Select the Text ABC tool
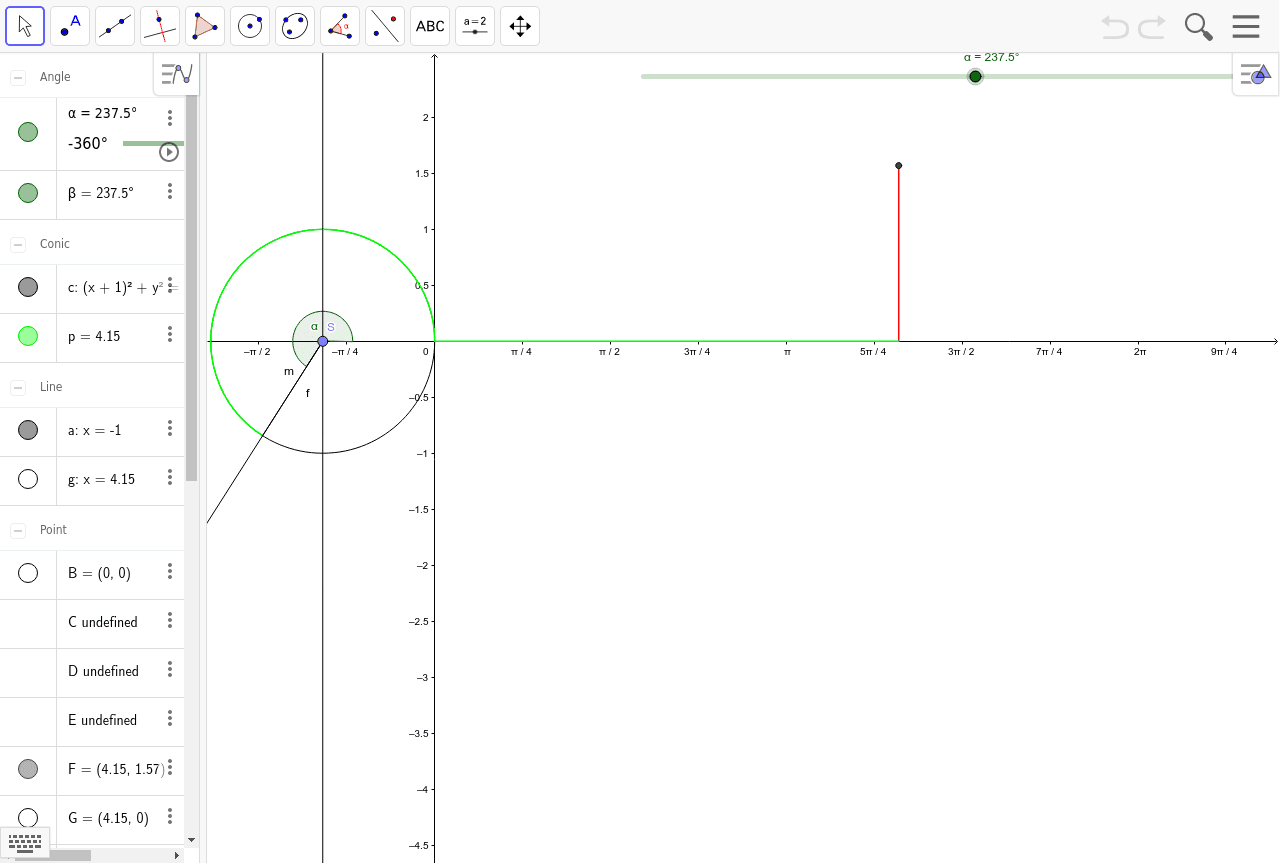The height and width of the screenshot is (865, 1280). [430, 26]
